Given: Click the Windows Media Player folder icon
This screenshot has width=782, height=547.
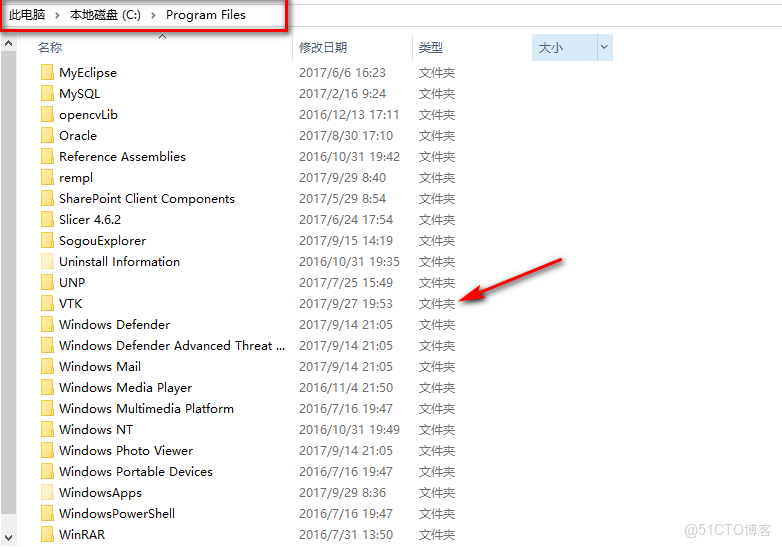Looking at the screenshot, I should [x=47, y=387].
